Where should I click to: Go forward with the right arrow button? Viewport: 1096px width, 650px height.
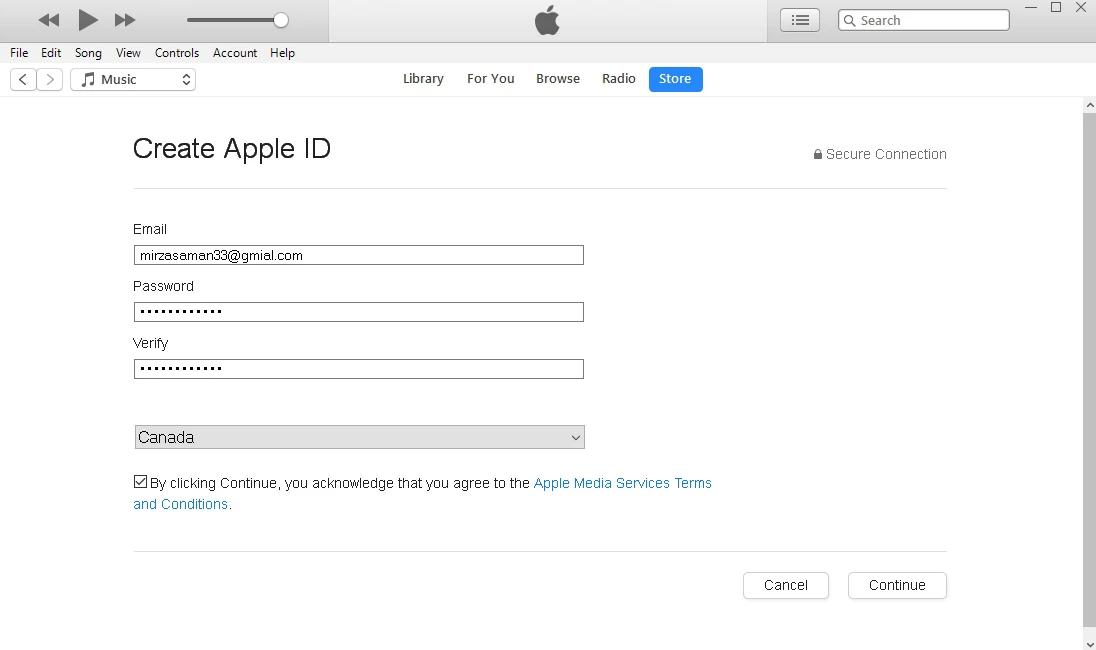[x=50, y=80]
